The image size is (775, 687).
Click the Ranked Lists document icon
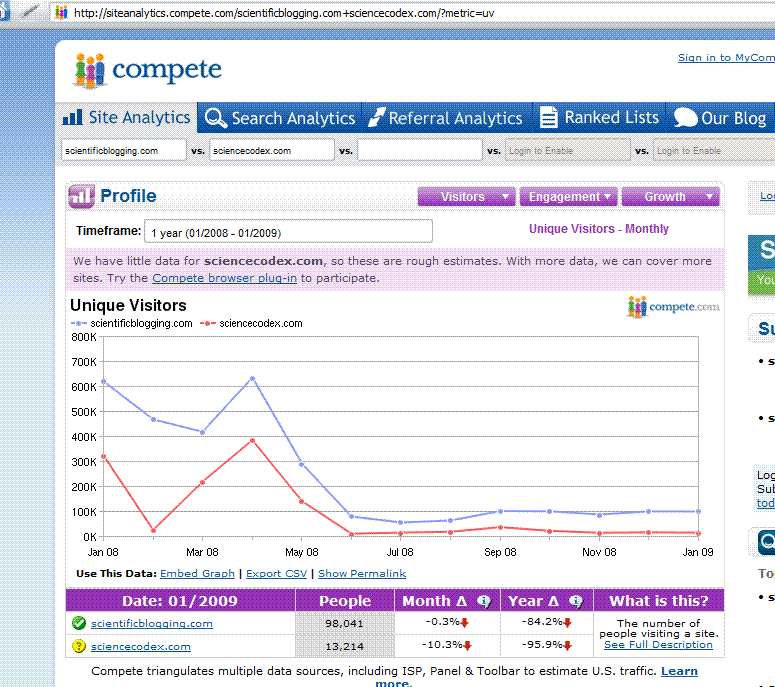(548, 117)
